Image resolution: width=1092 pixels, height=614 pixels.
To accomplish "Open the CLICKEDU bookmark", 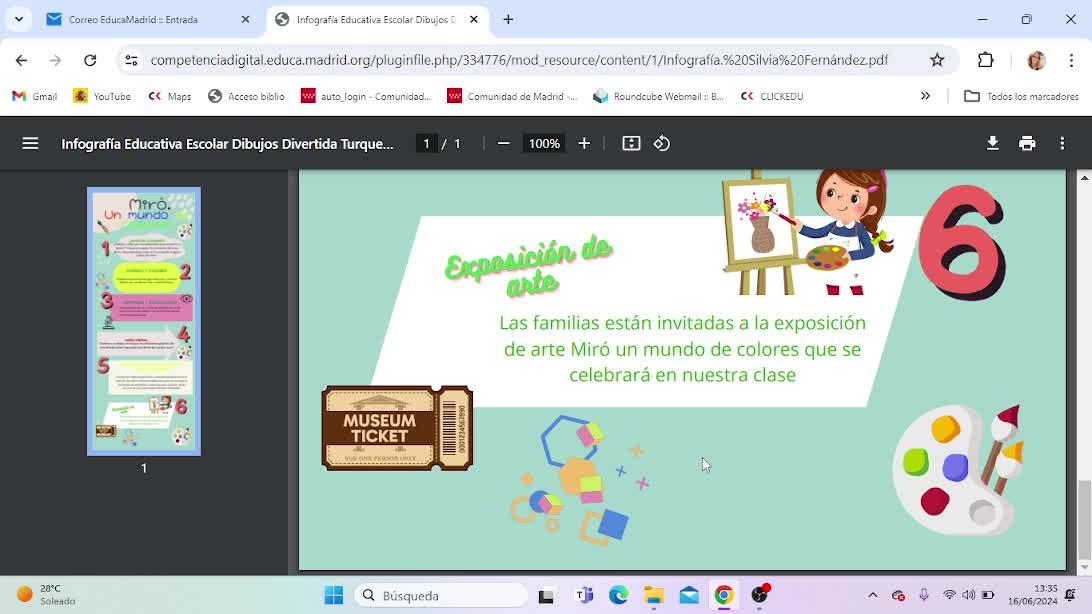I will coord(772,96).
